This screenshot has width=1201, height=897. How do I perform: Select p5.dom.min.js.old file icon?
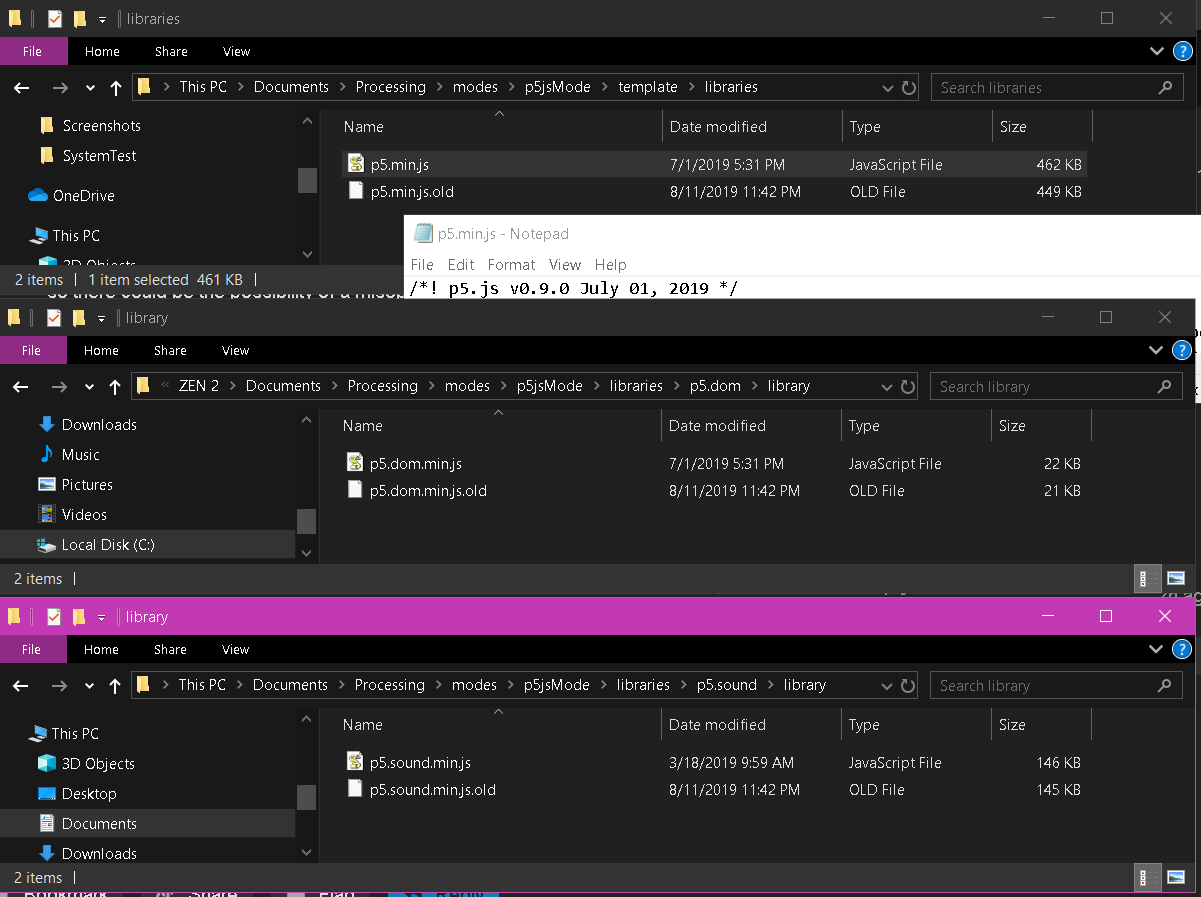[355, 490]
